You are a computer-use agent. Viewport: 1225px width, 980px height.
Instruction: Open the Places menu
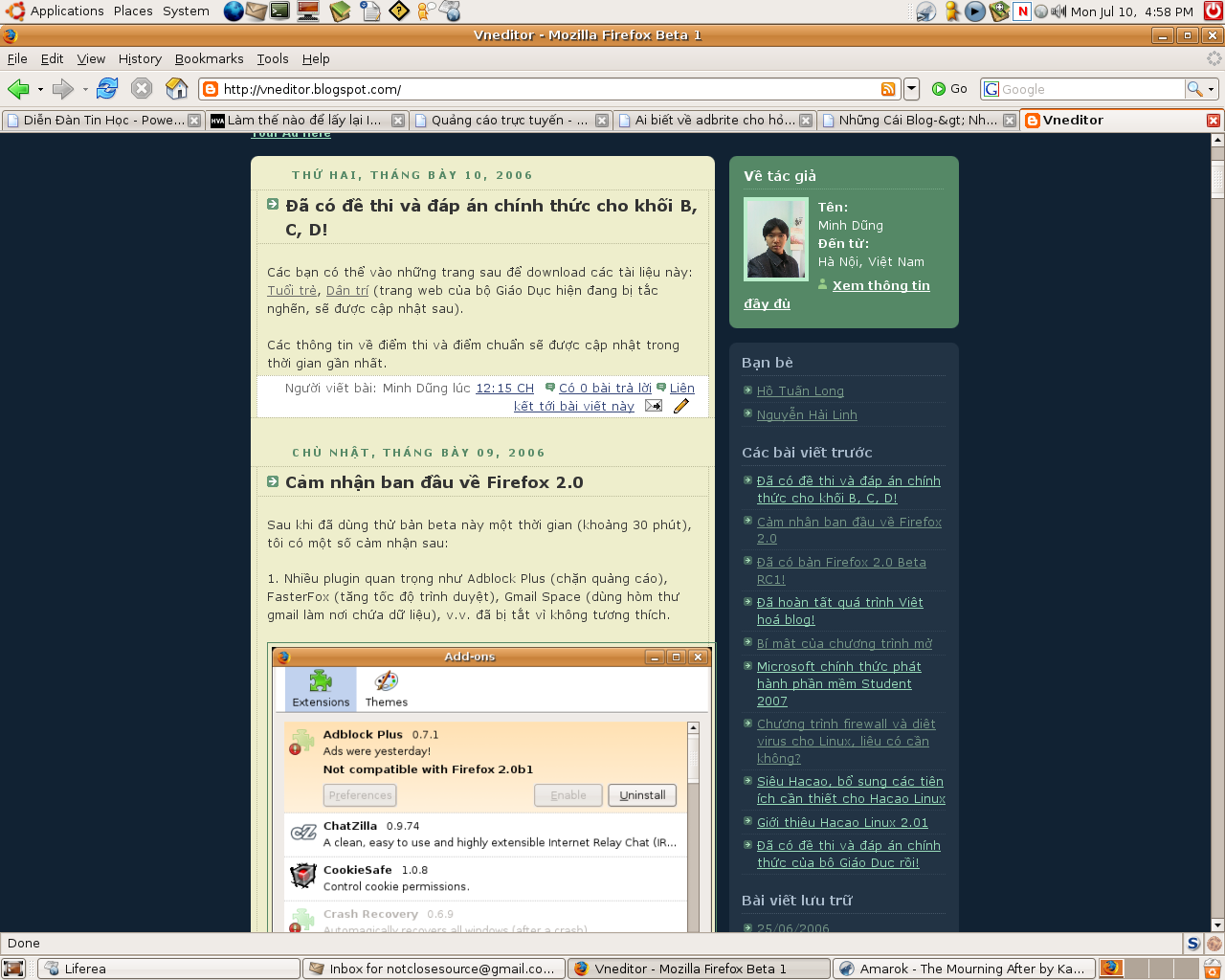click(x=133, y=11)
